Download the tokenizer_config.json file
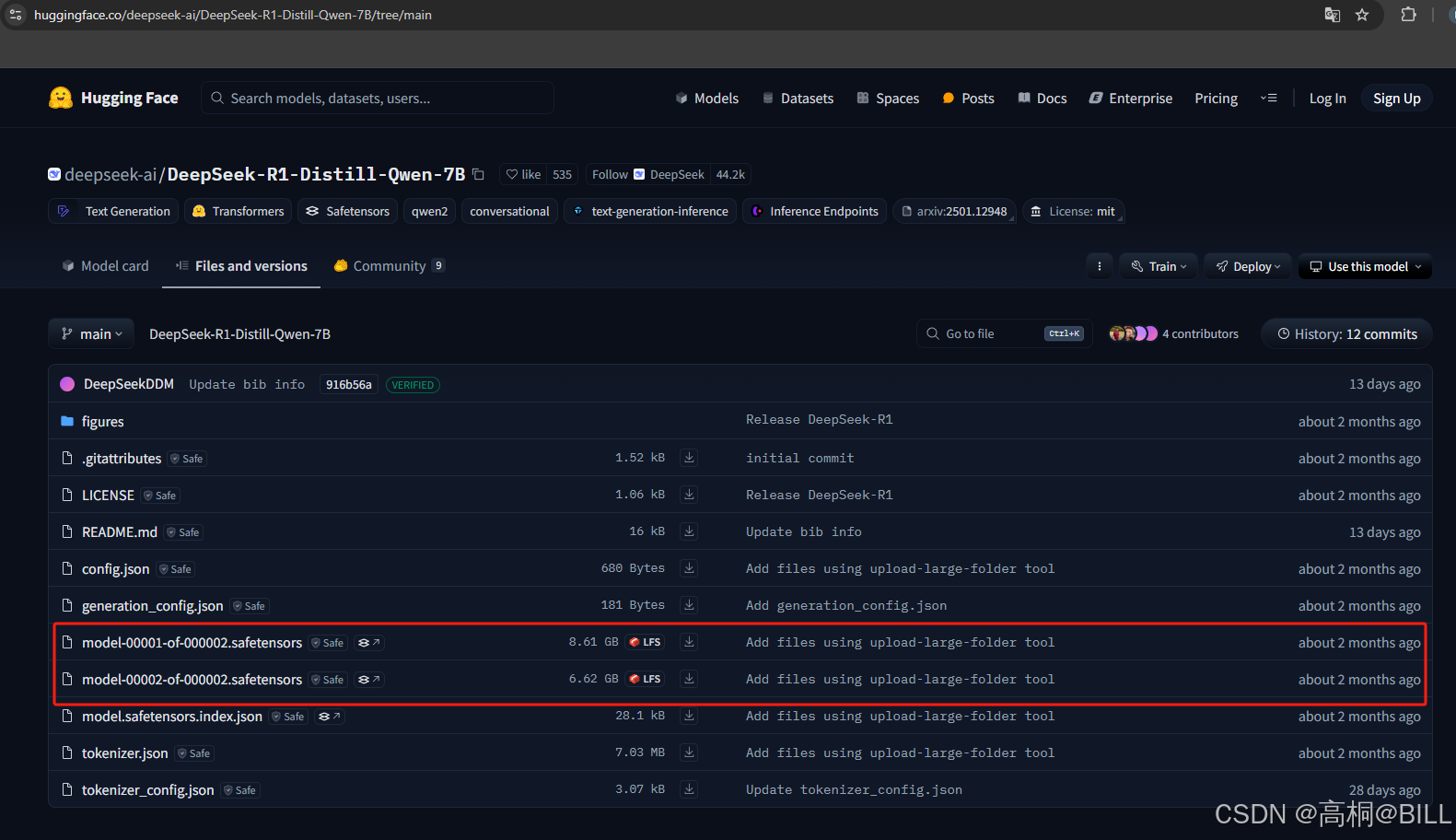 pyautogui.click(x=689, y=789)
